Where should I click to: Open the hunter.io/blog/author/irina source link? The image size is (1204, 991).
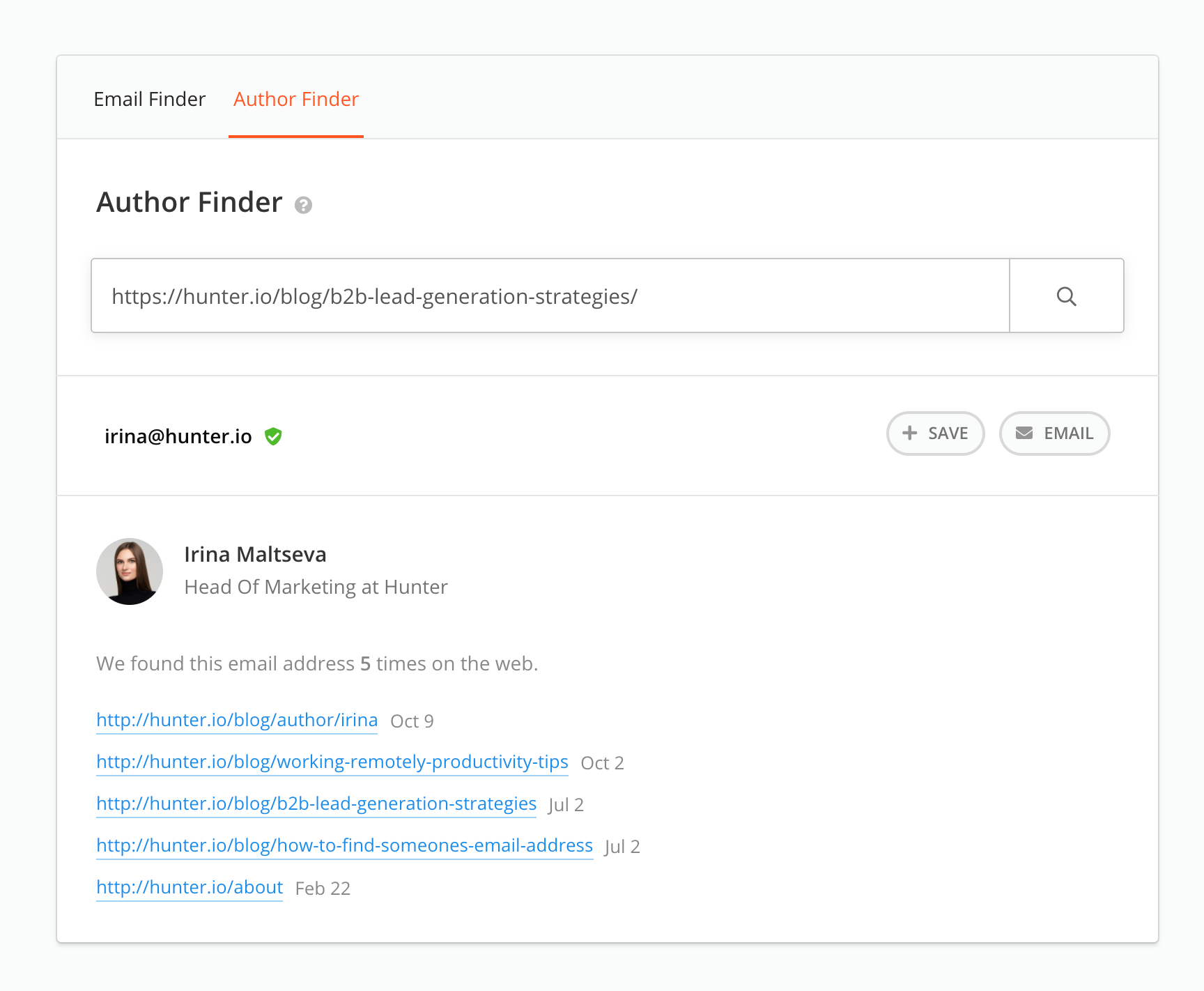click(x=237, y=720)
